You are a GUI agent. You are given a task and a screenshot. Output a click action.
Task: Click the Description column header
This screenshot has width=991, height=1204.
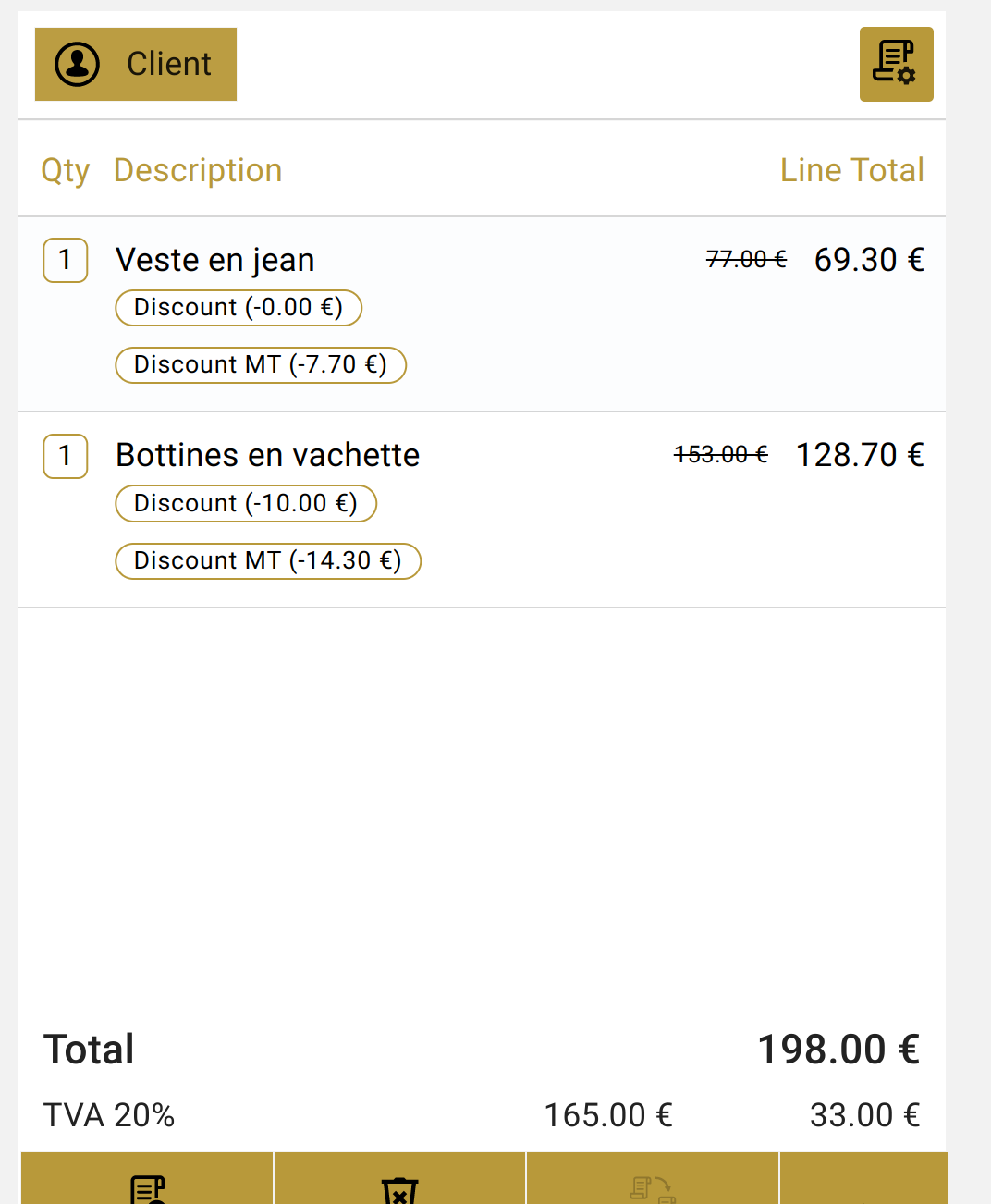tap(198, 170)
